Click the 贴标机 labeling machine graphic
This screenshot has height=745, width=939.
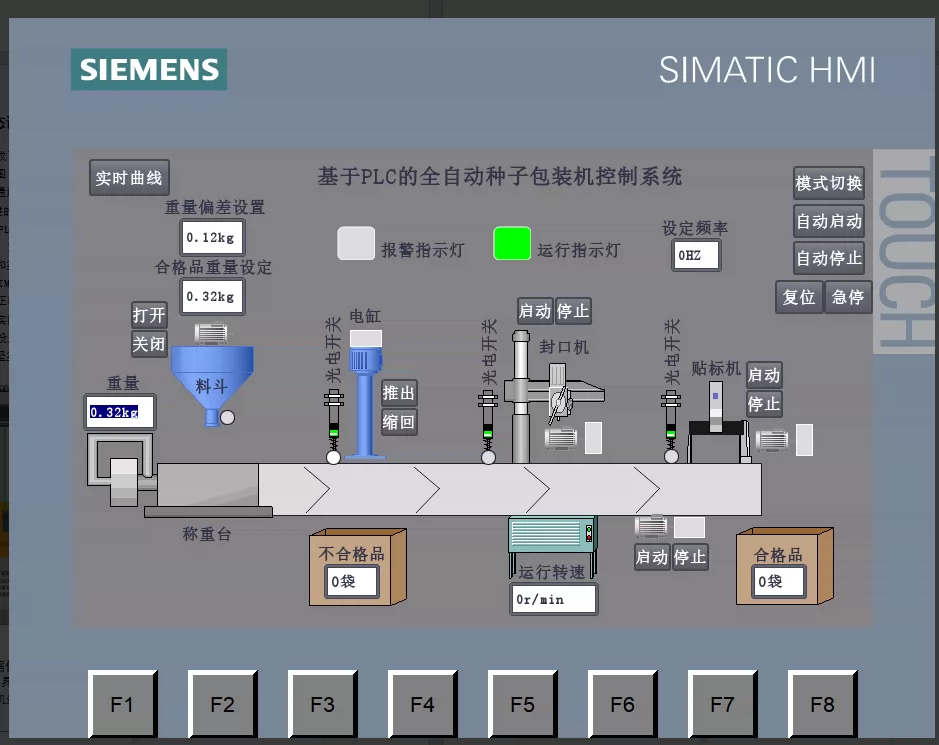click(719, 422)
